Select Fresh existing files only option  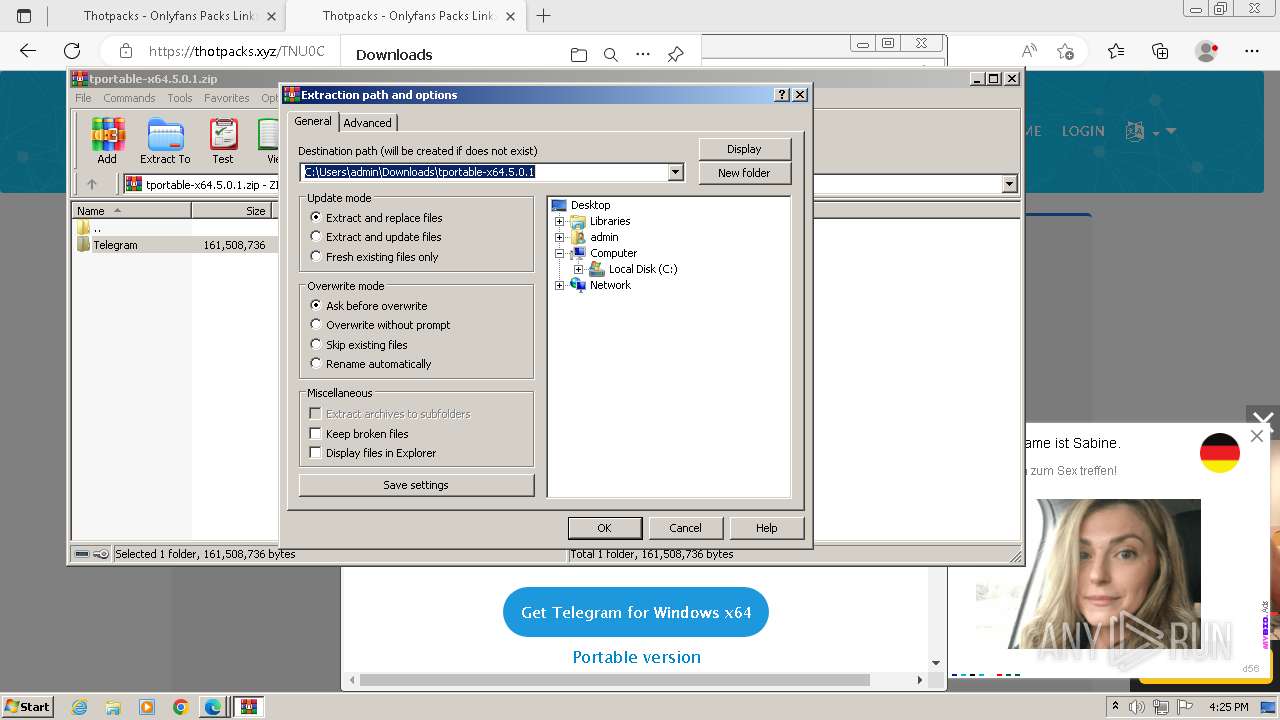click(x=374, y=257)
